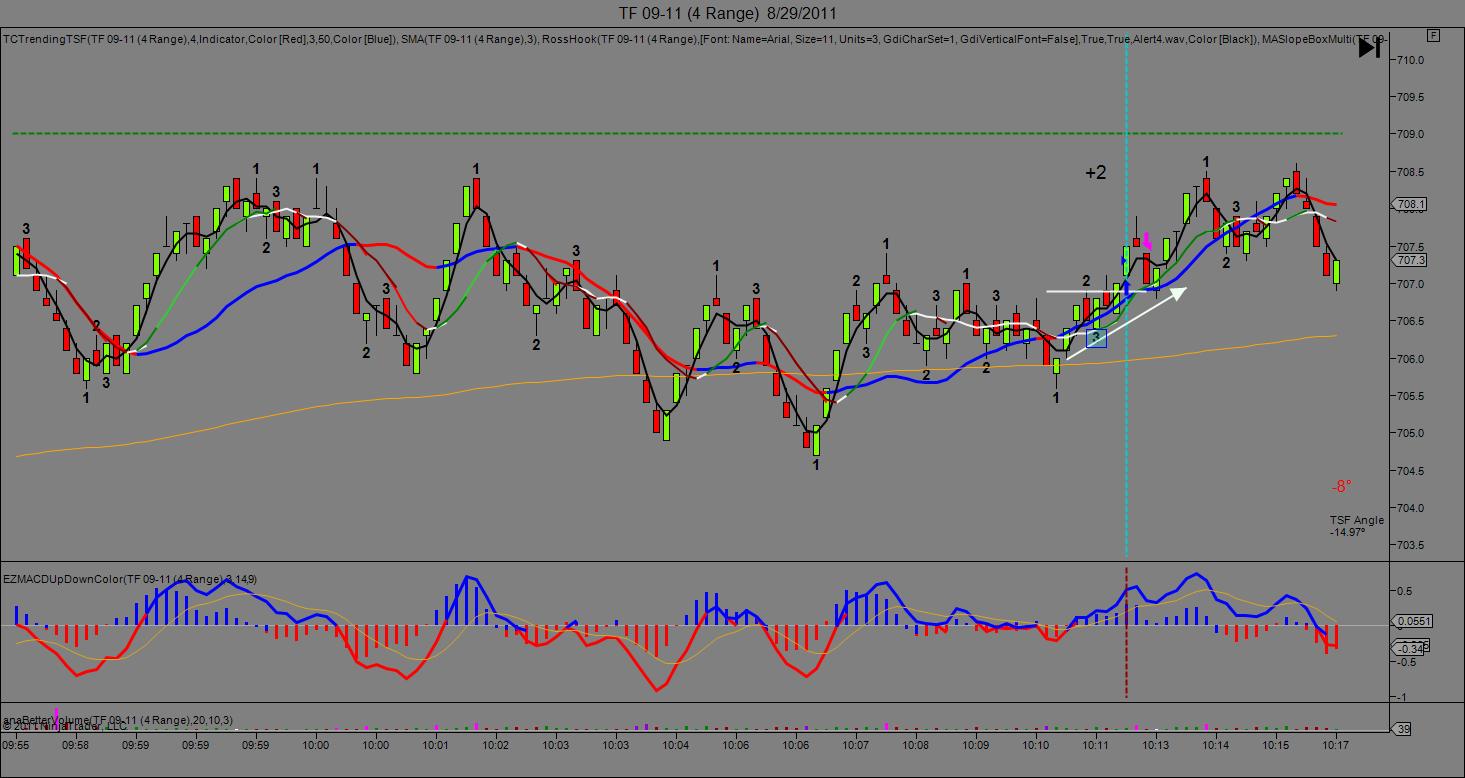Select the blue boxed 3 marker on the chart
Viewport: 1465px width, 778px height.
pos(1096,338)
